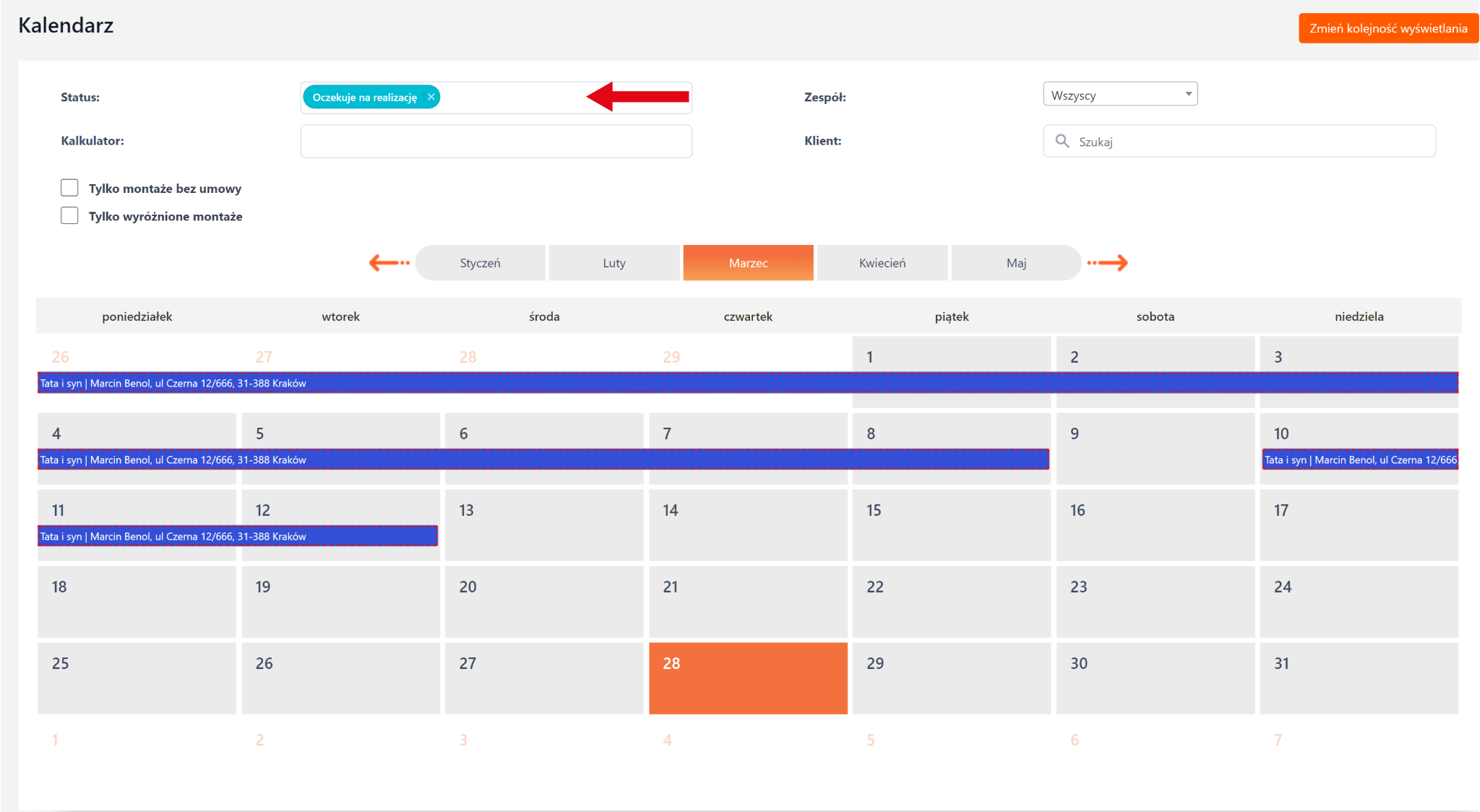Screen dimensions: 1480x812
Task: Click the blue event bar starting Monday 11
Action: click(237, 536)
